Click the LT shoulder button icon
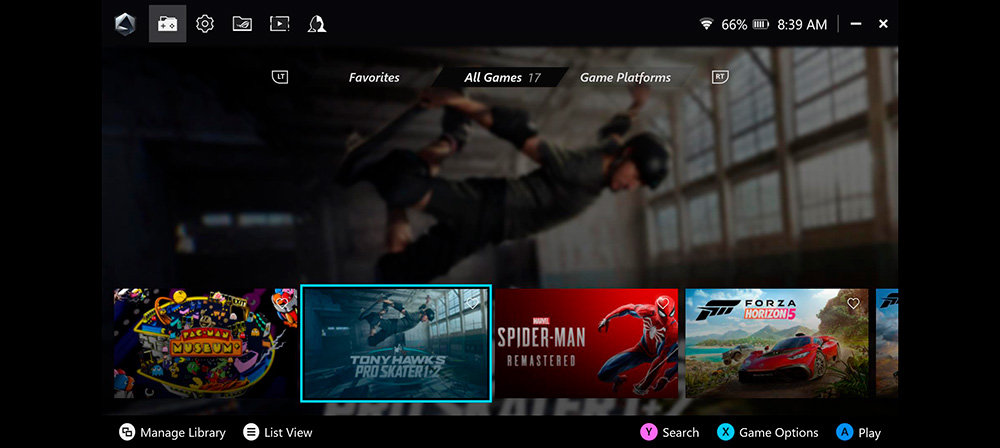The width and height of the screenshot is (1000, 448). [280, 77]
